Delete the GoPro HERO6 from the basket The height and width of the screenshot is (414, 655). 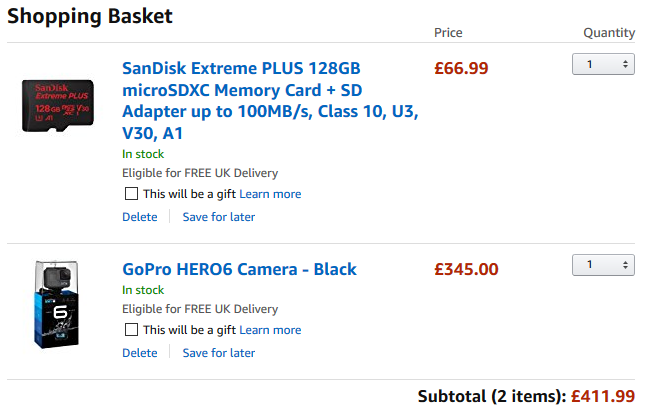click(x=139, y=353)
